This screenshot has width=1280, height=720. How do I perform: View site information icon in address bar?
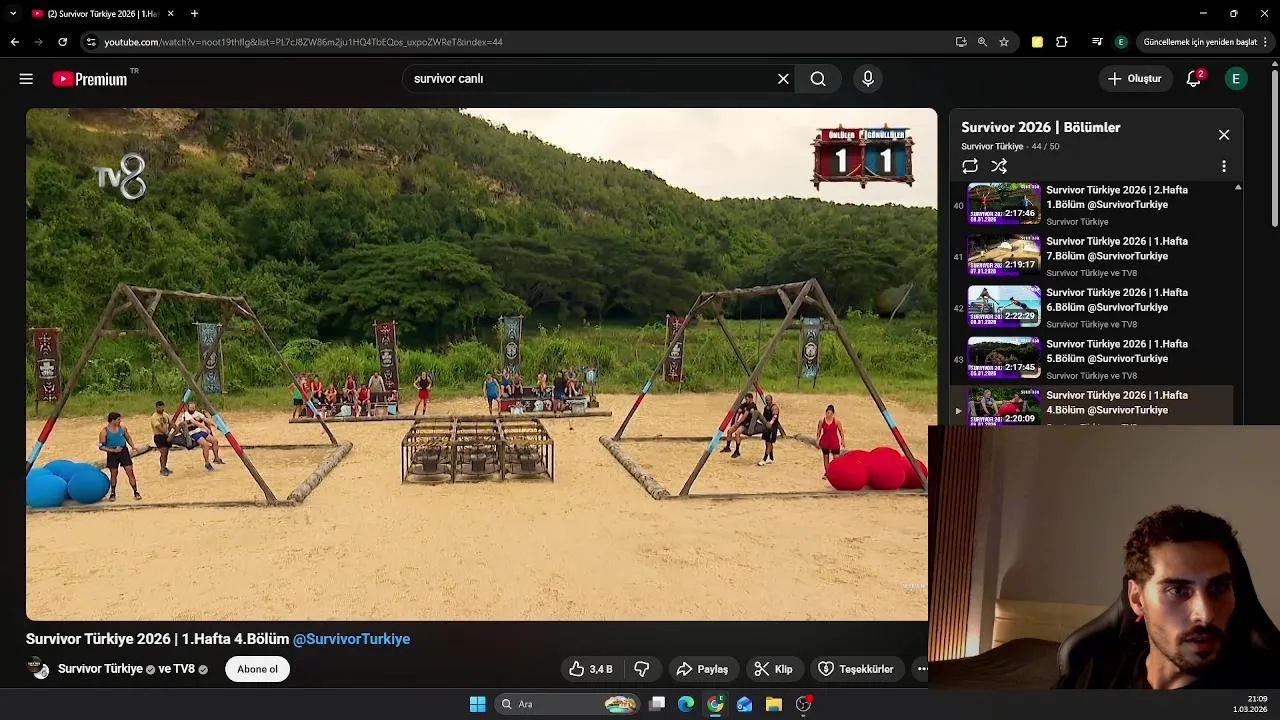(91, 42)
